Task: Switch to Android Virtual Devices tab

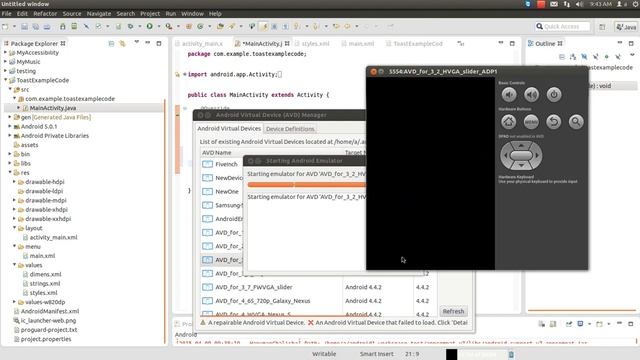Action: pyautogui.click(x=229, y=129)
